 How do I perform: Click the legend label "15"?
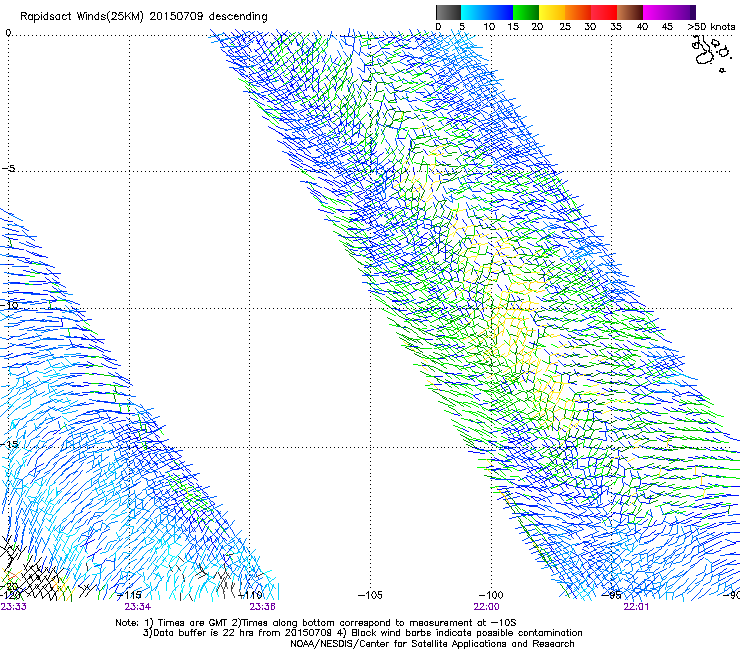tap(513, 26)
